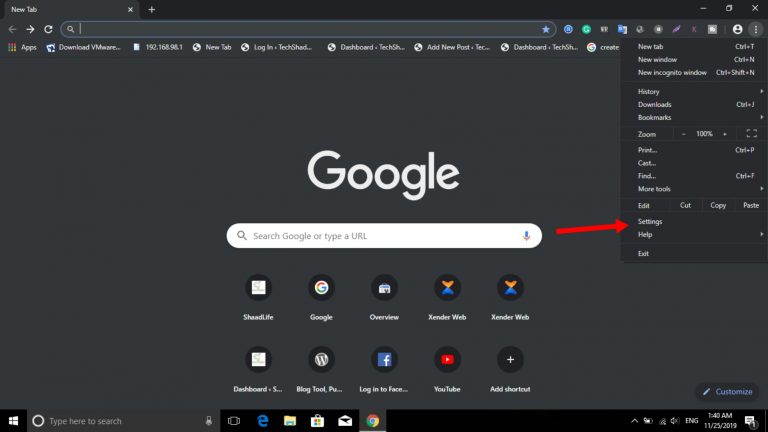This screenshot has height=432, width=768.
Task: Expand Help submenu
Action: pyautogui.click(x=695, y=235)
